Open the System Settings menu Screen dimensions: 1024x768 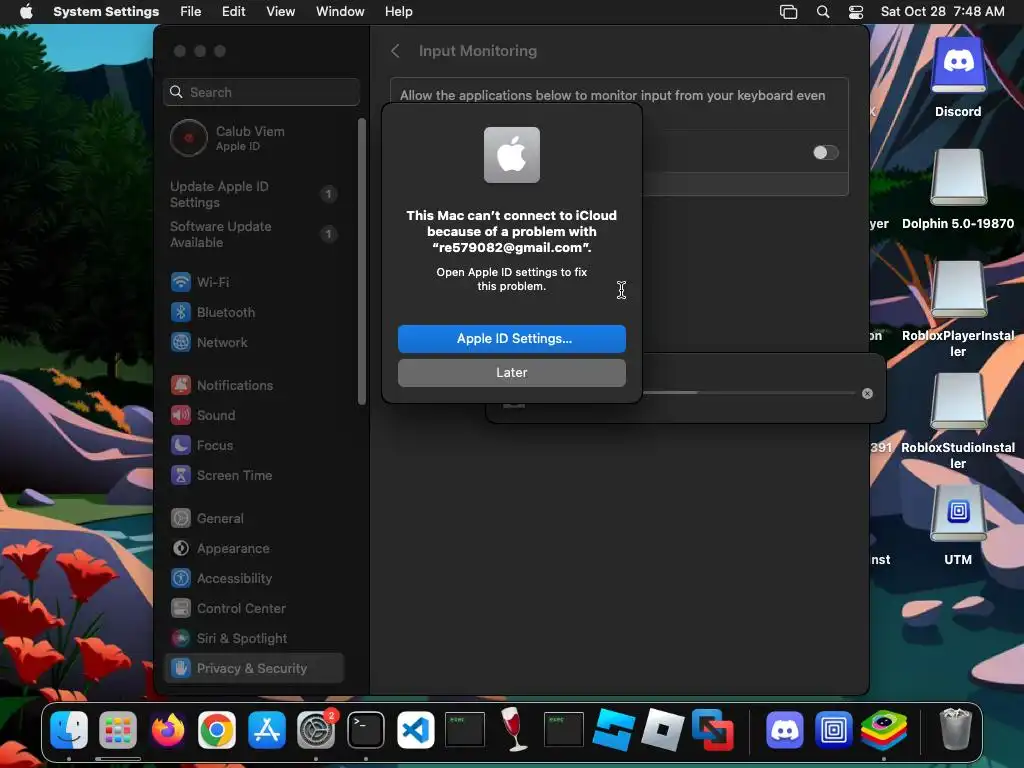point(106,12)
